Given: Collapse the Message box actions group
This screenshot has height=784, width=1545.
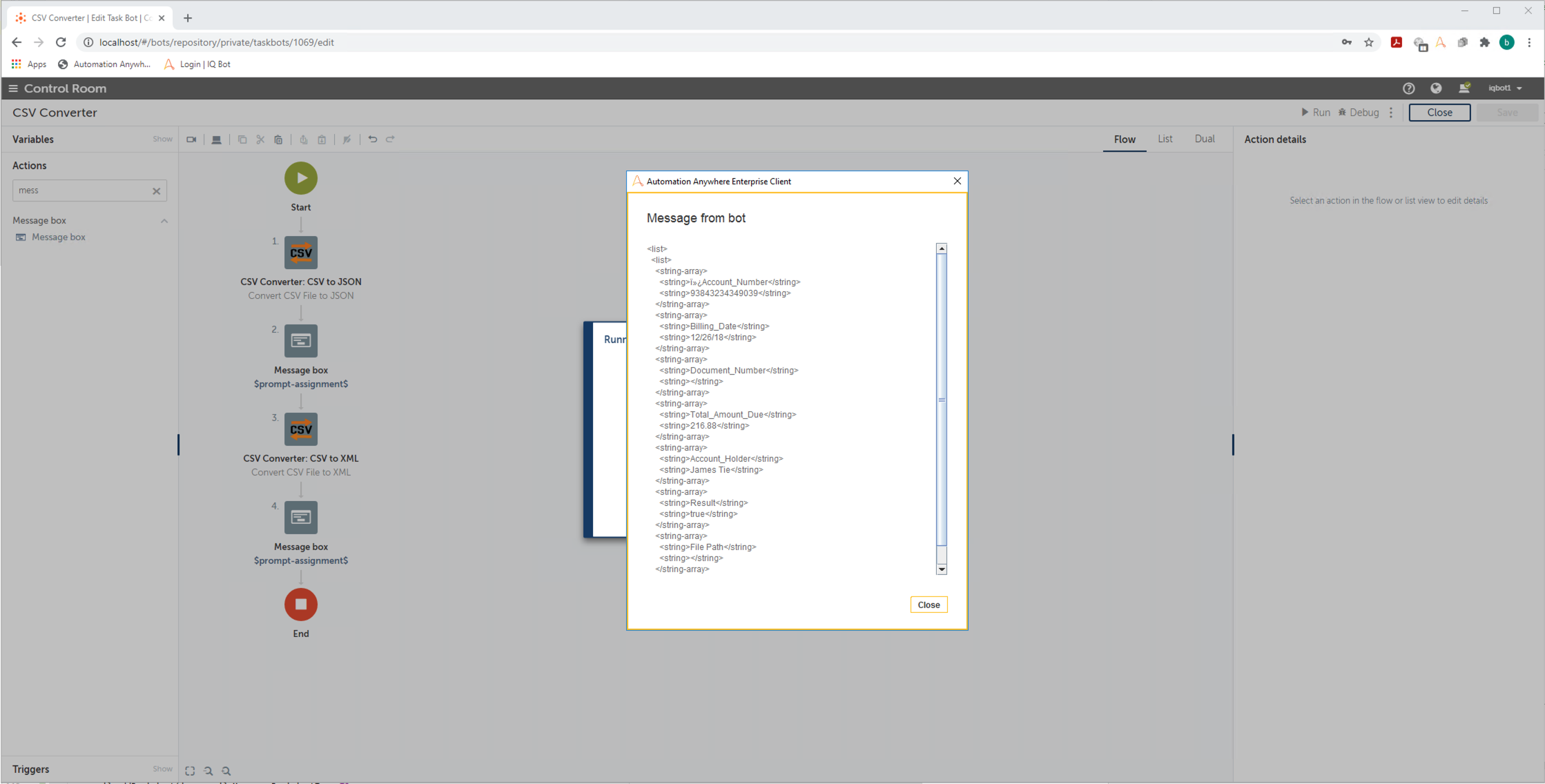Looking at the screenshot, I should pyautogui.click(x=164, y=221).
